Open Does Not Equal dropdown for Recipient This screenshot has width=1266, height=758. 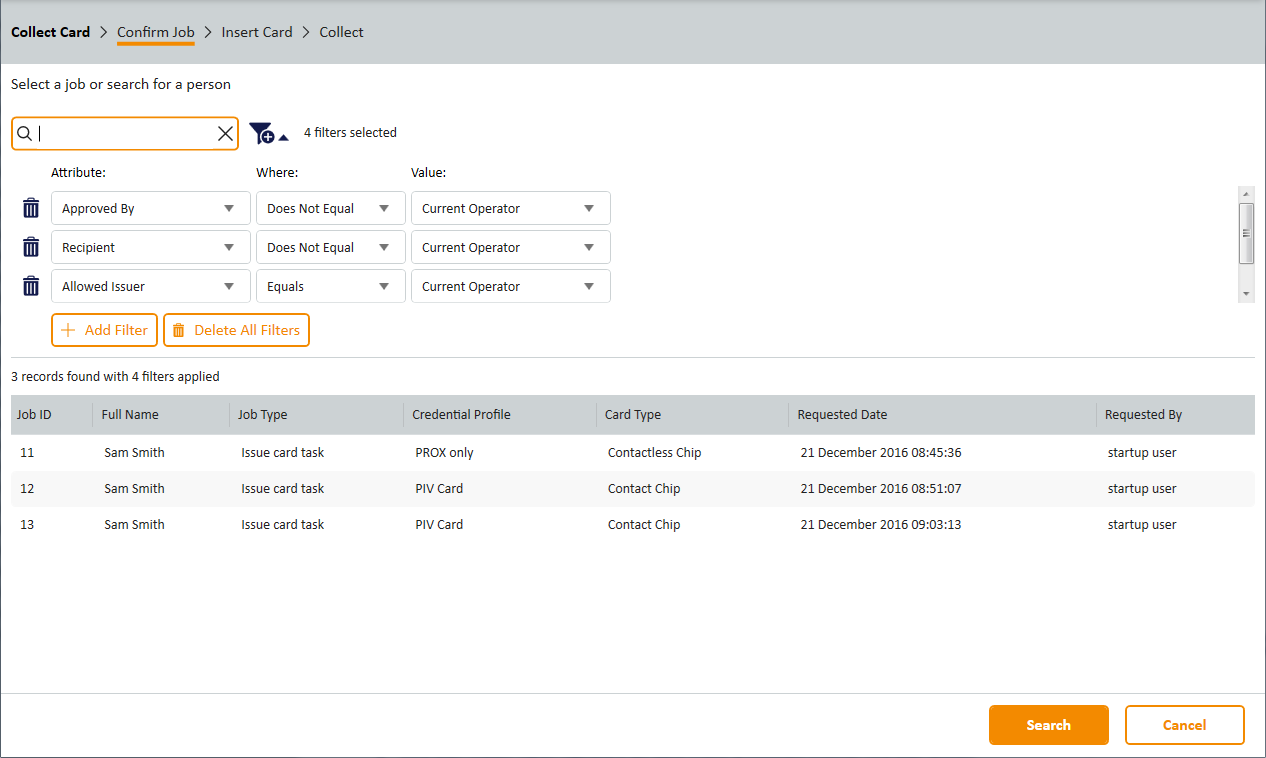click(330, 247)
